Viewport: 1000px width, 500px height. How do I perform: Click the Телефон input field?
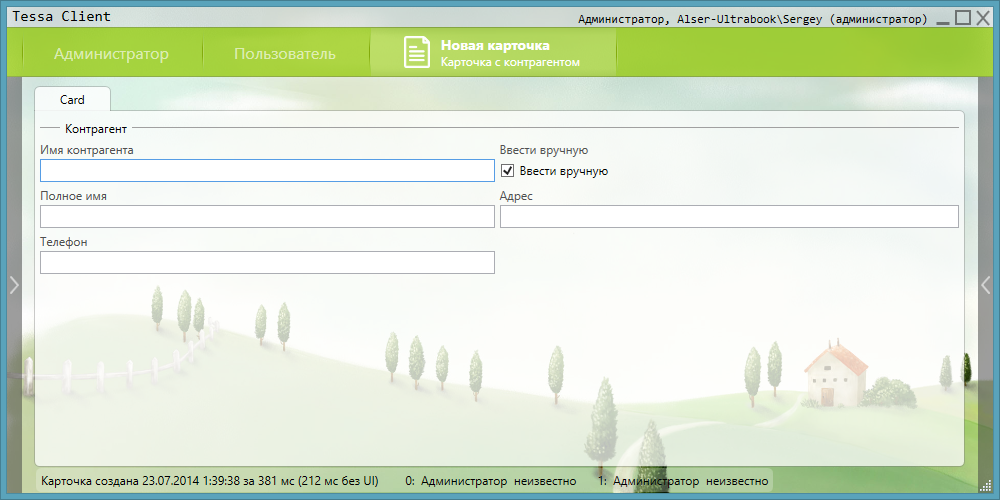(x=267, y=263)
